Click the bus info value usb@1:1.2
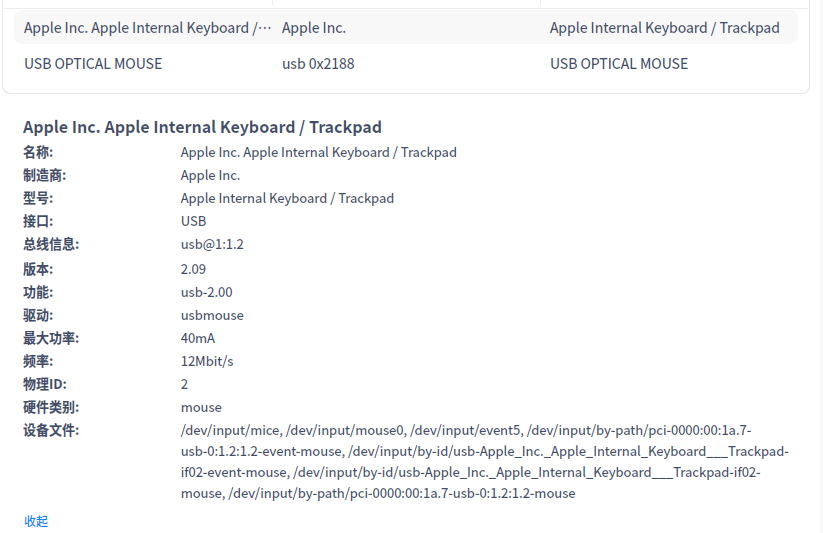823x533 pixels. point(212,244)
